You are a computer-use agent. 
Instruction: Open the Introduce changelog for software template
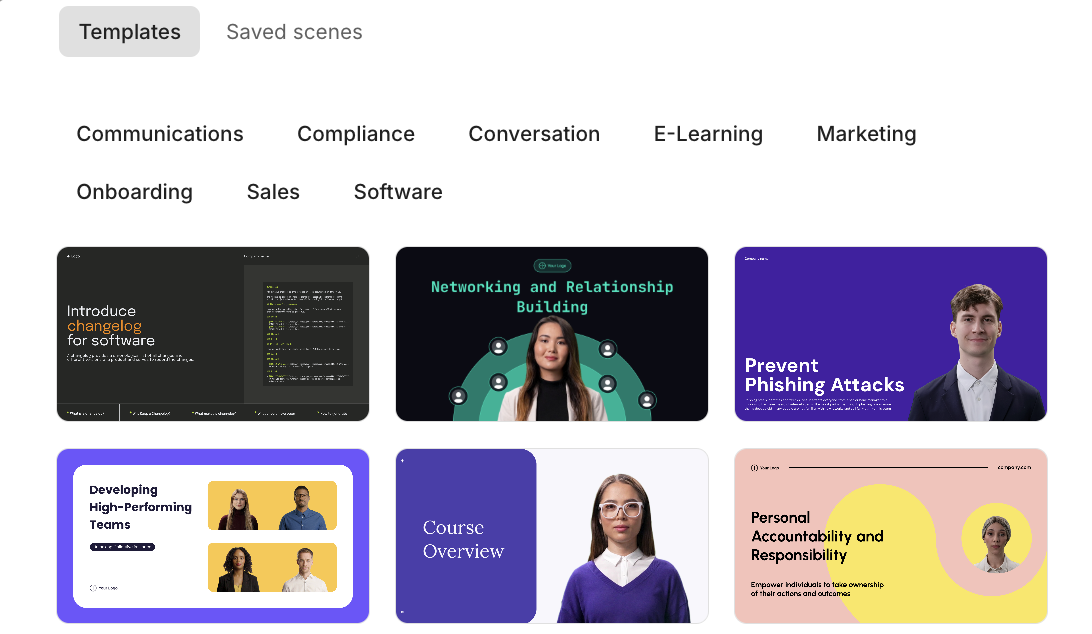[x=213, y=334]
